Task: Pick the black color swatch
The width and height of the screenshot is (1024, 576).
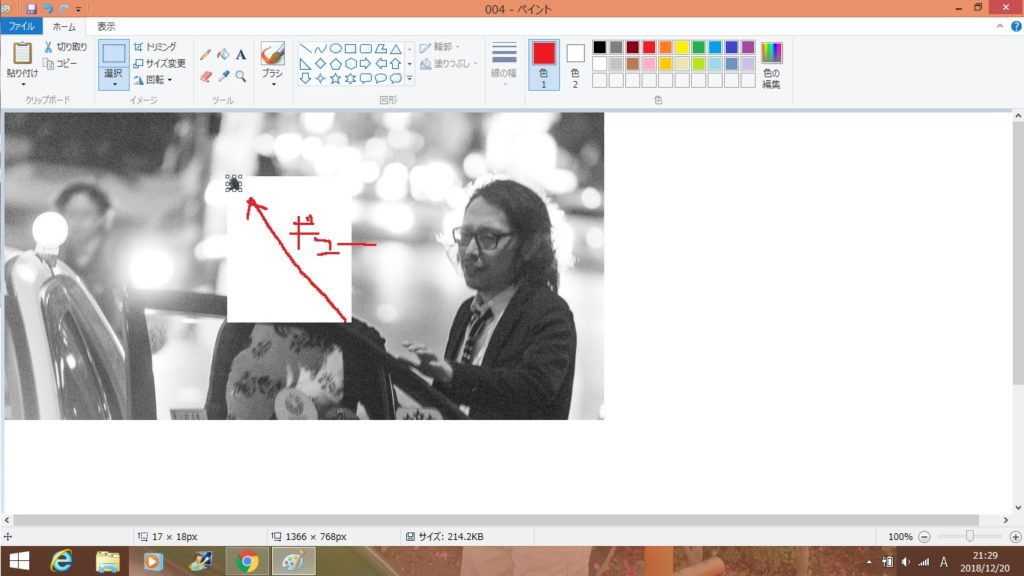Action: 600,47
